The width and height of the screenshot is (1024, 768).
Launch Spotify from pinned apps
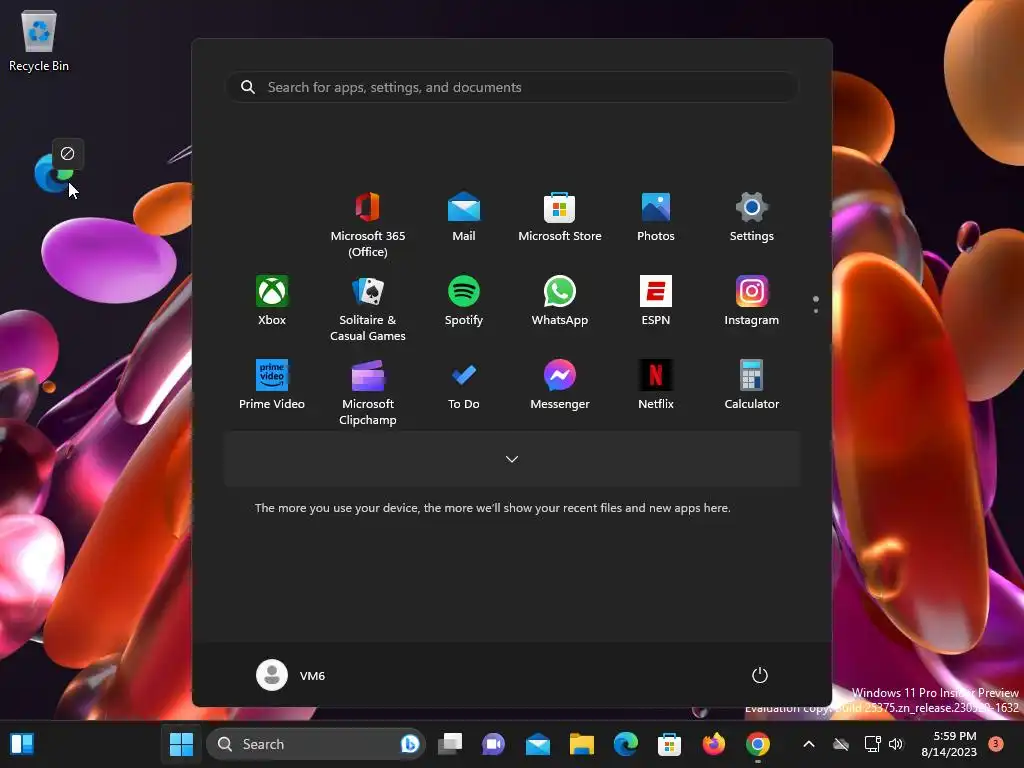[x=464, y=300]
